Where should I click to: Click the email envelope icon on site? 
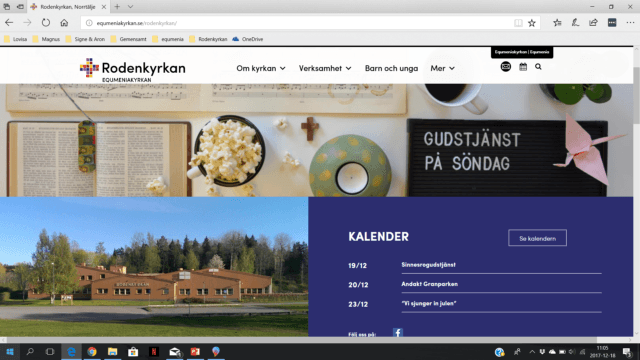coord(506,67)
